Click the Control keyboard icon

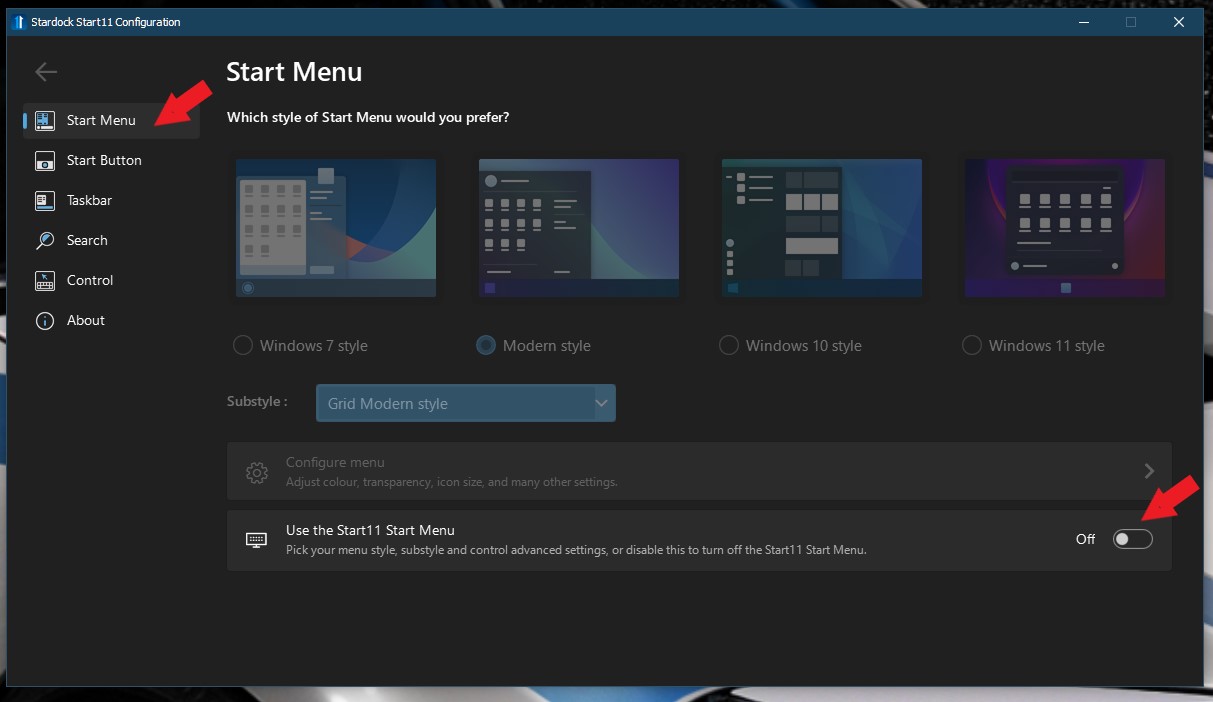tap(44, 281)
